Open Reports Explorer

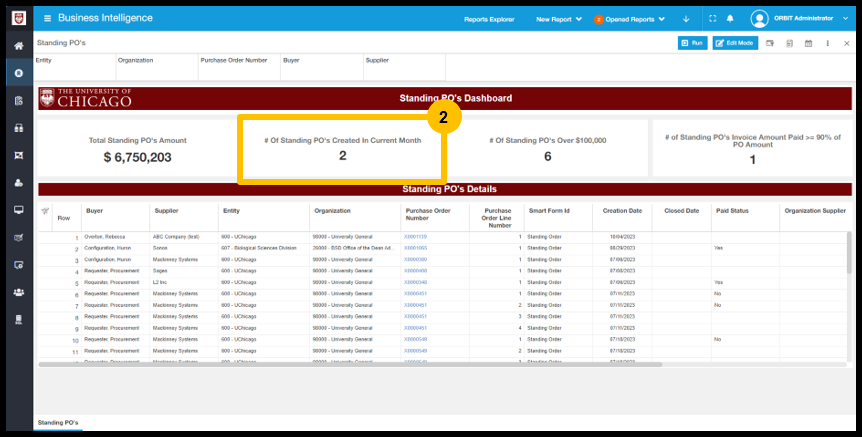489,19
